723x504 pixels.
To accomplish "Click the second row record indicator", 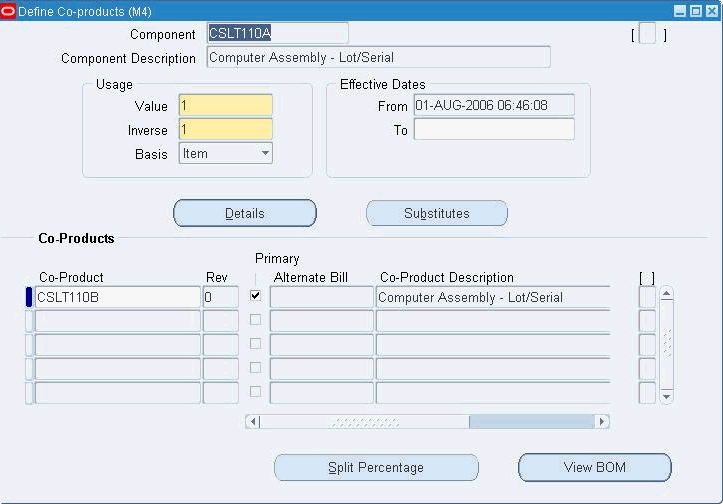I will point(29,321).
